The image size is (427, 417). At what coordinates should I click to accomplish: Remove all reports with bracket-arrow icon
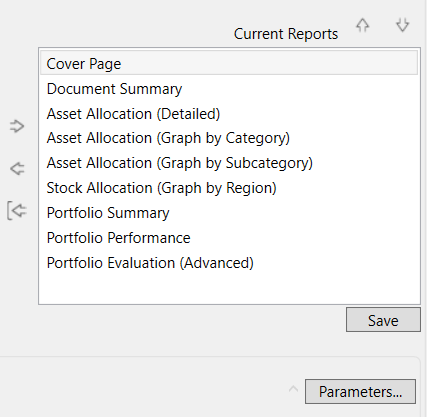point(17,210)
